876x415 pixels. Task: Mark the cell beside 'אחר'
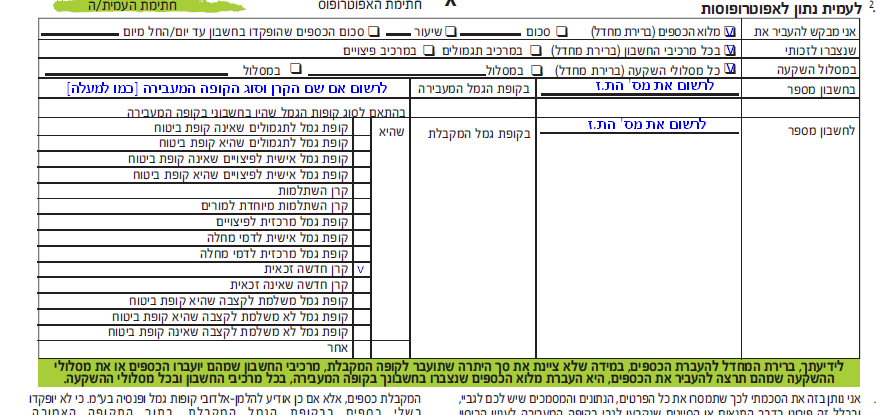click(361, 349)
